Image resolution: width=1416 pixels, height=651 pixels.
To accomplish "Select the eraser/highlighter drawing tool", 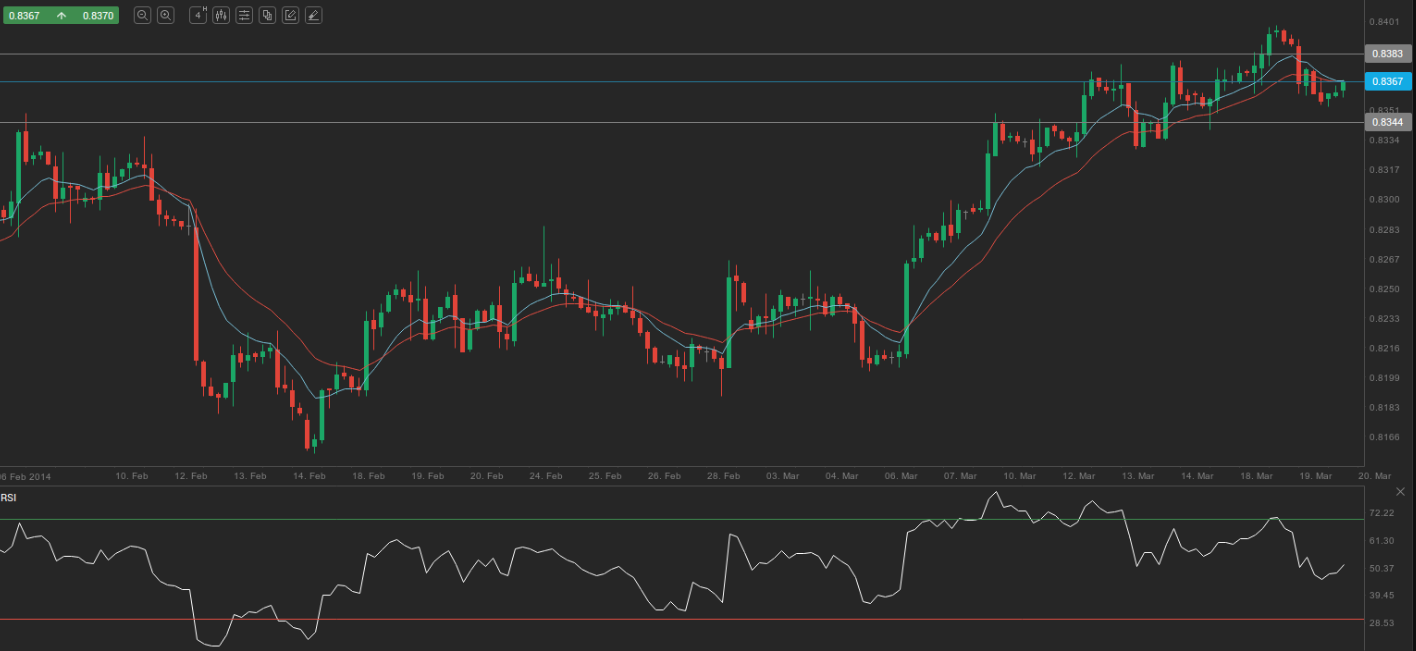I will (313, 15).
